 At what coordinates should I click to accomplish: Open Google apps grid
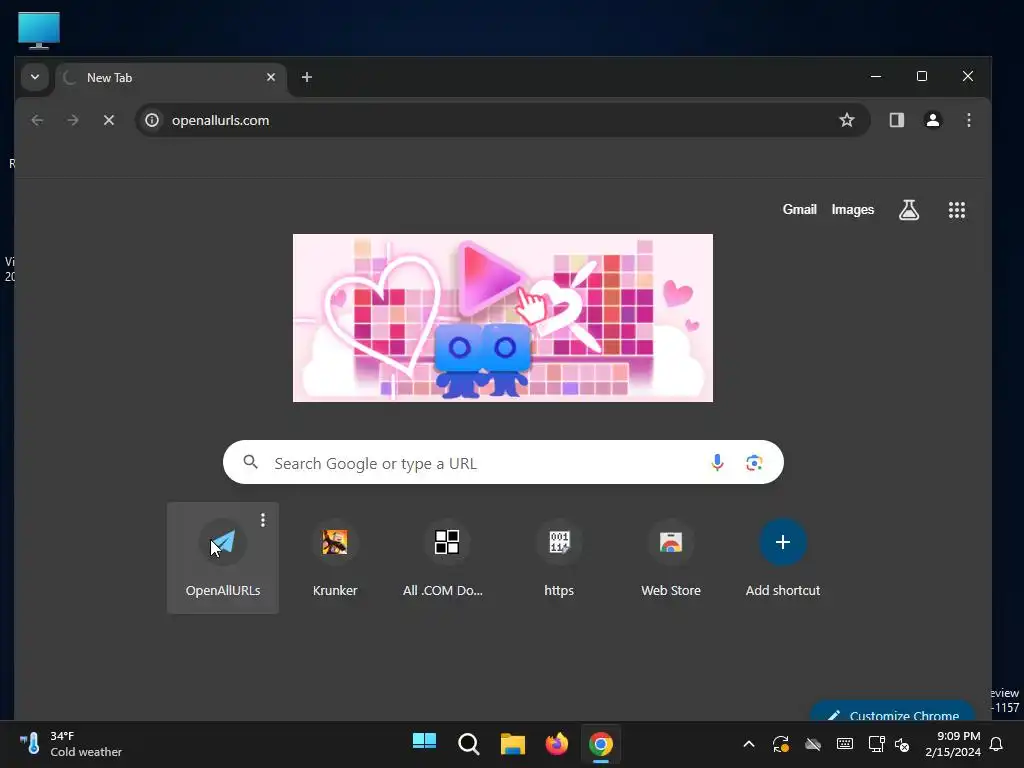coord(957,210)
